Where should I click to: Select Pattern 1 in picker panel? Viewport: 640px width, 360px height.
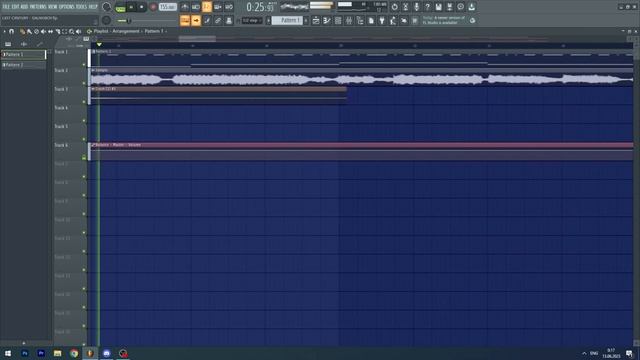pyautogui.click(x=24, y=54)
